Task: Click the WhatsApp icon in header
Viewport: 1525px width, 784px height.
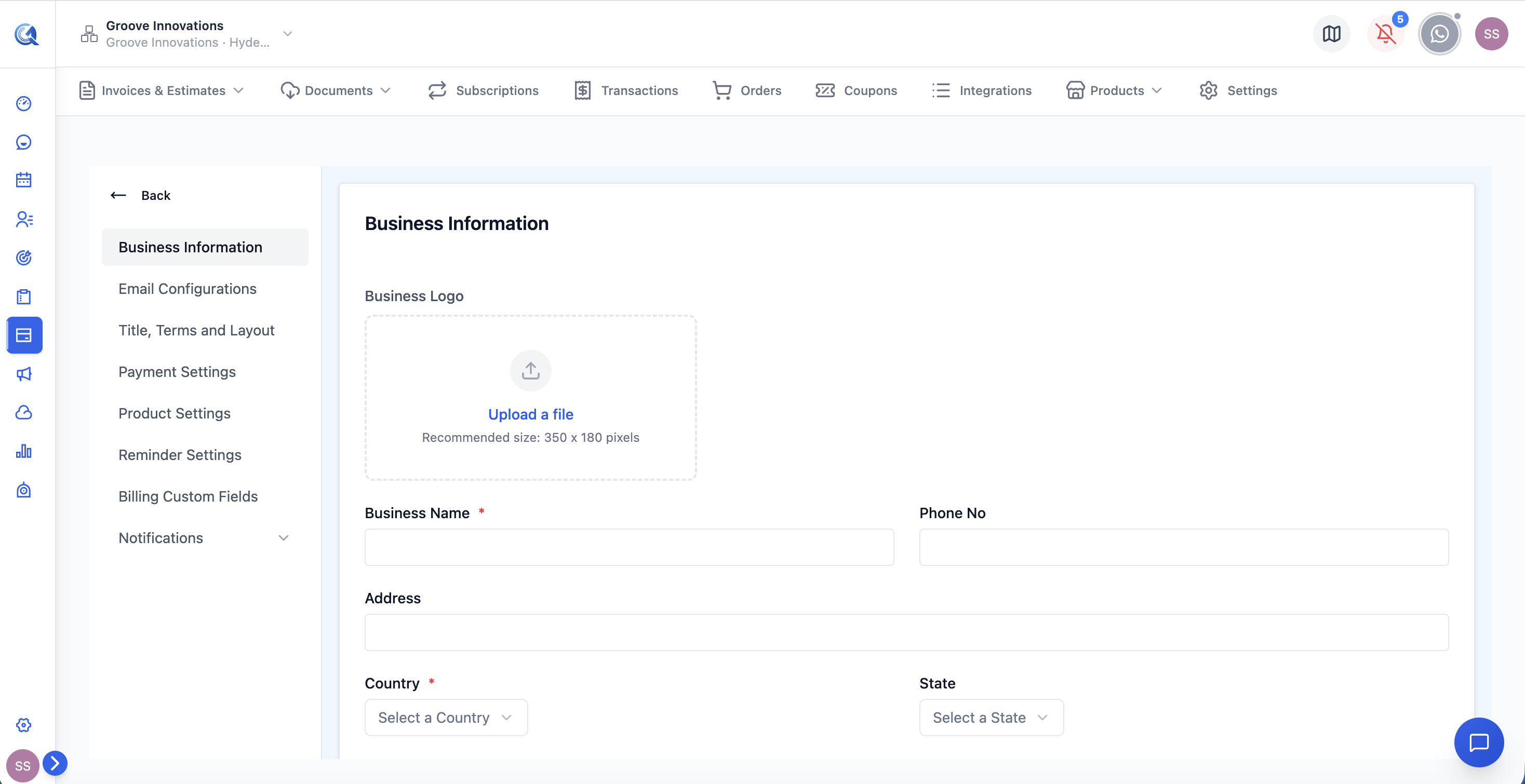Action: tap(1439, 34)
